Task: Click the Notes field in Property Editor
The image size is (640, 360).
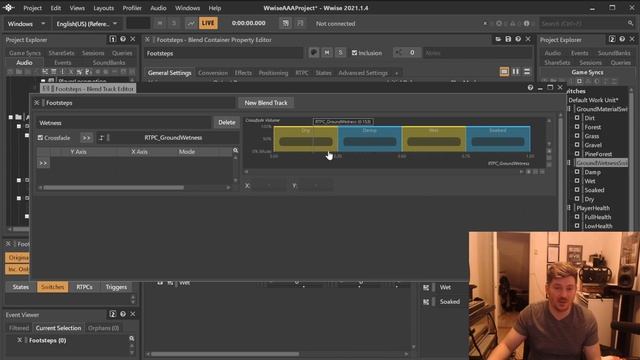Action: pos(477,53)
